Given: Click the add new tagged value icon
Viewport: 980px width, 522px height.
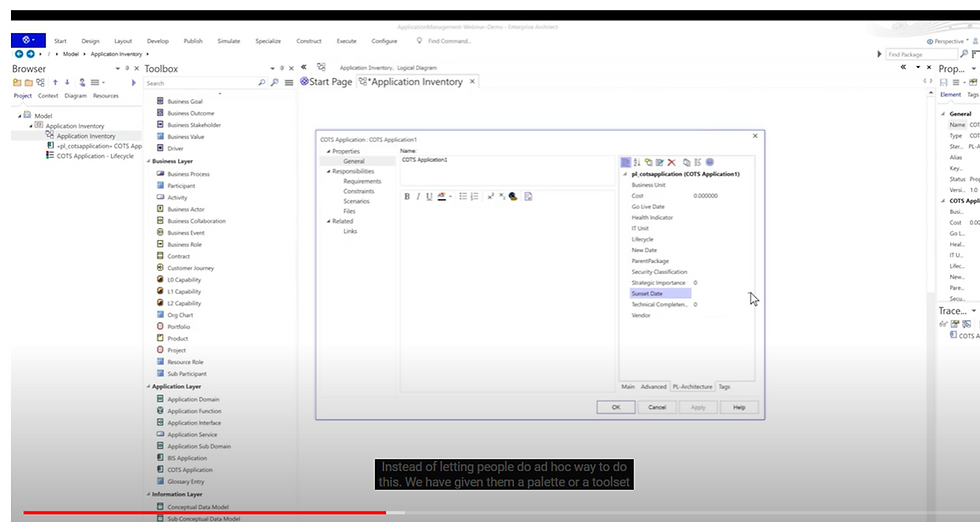Looking at the screenshot, I should click(648, 163).
